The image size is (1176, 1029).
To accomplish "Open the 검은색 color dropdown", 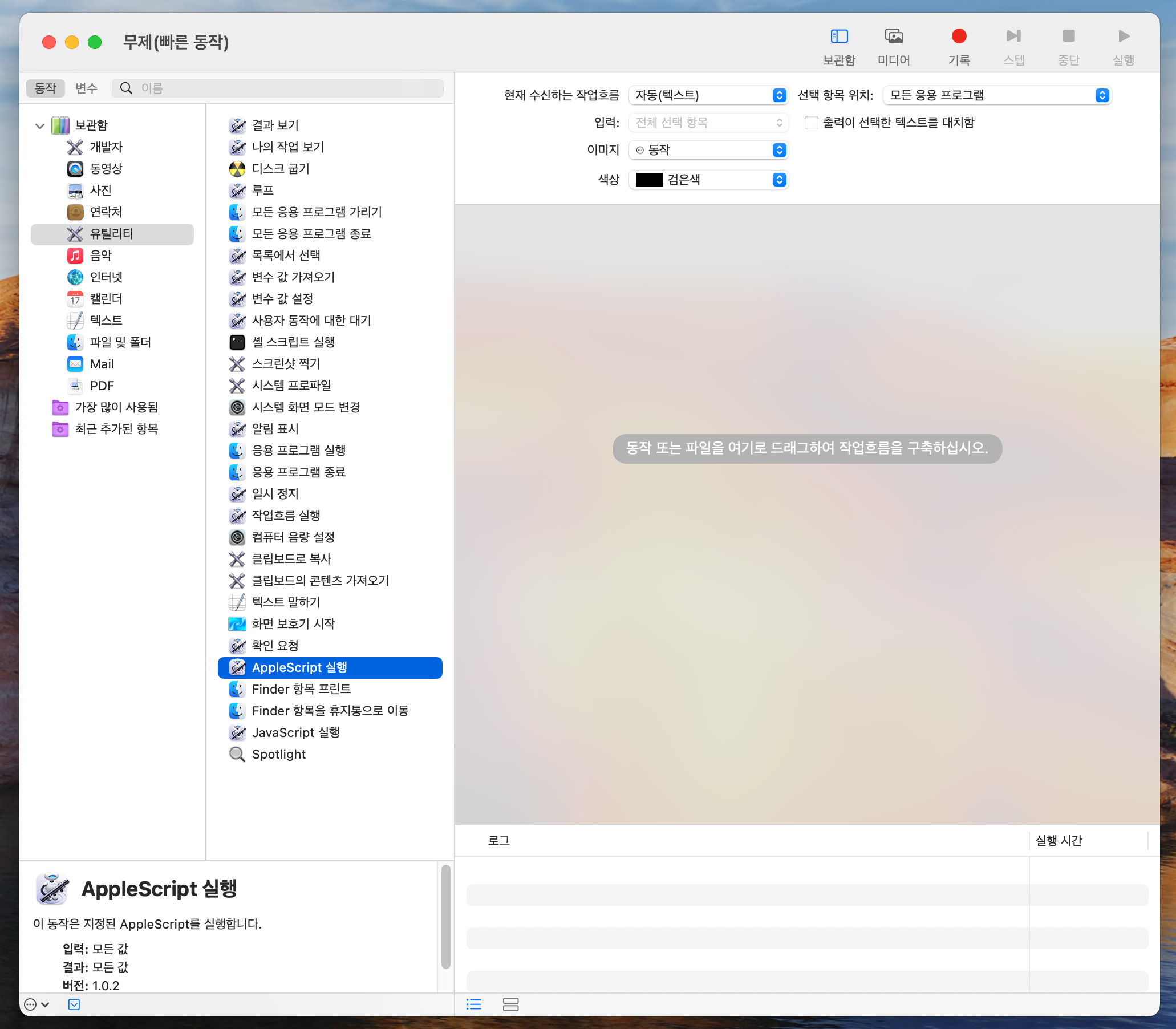I will coord(708,180).
